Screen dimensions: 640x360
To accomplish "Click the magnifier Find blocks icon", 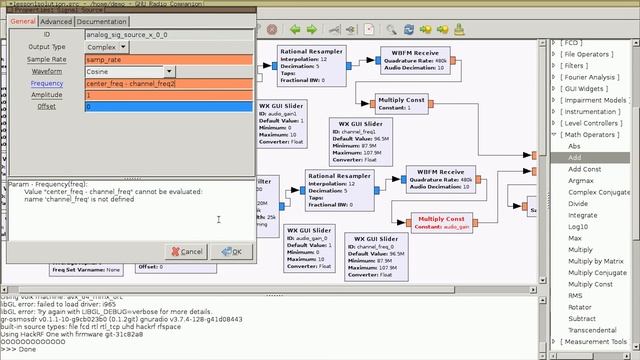I will click(391, 29).
